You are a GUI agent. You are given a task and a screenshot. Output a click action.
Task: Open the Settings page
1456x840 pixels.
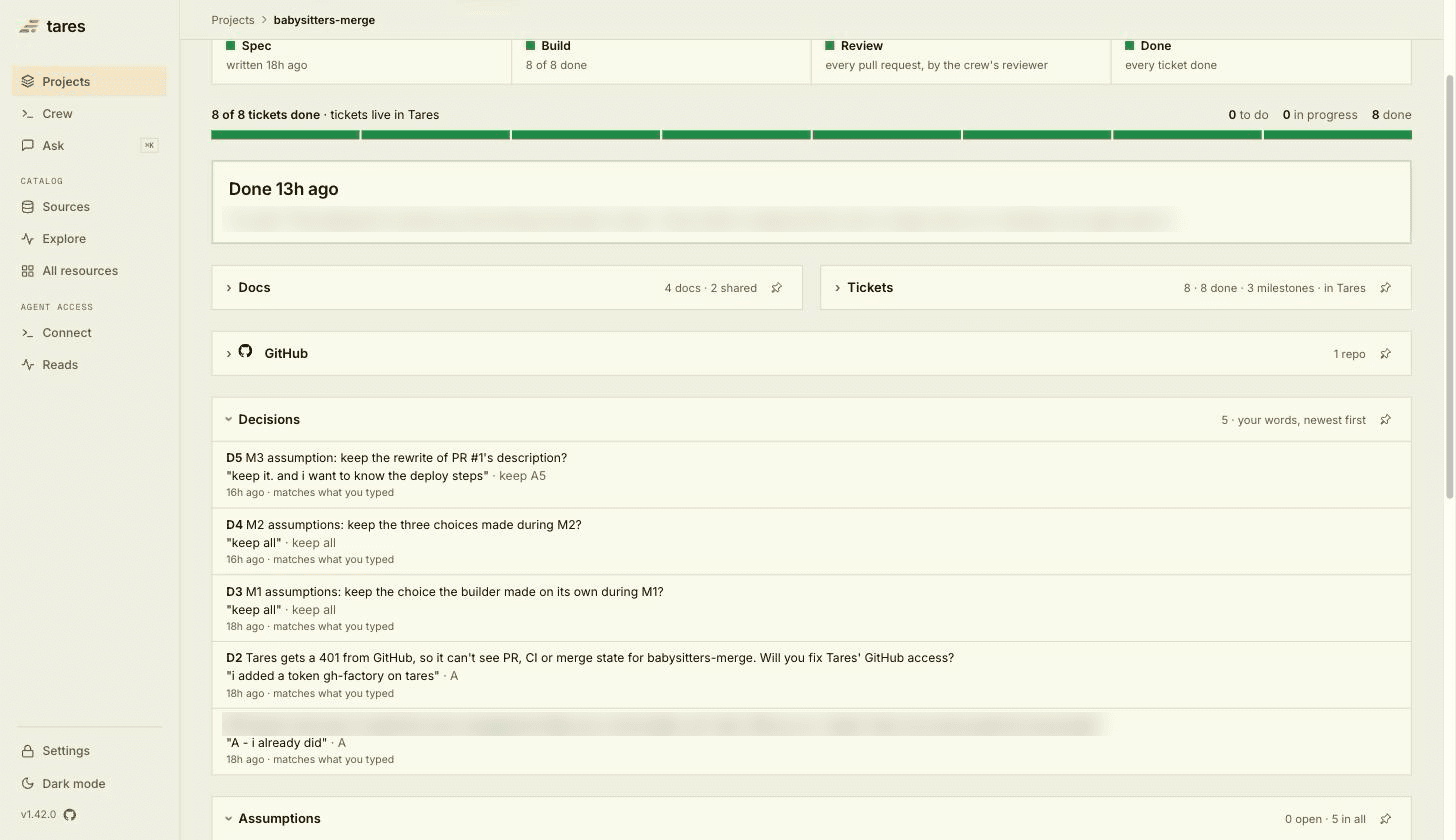[89, 751]
